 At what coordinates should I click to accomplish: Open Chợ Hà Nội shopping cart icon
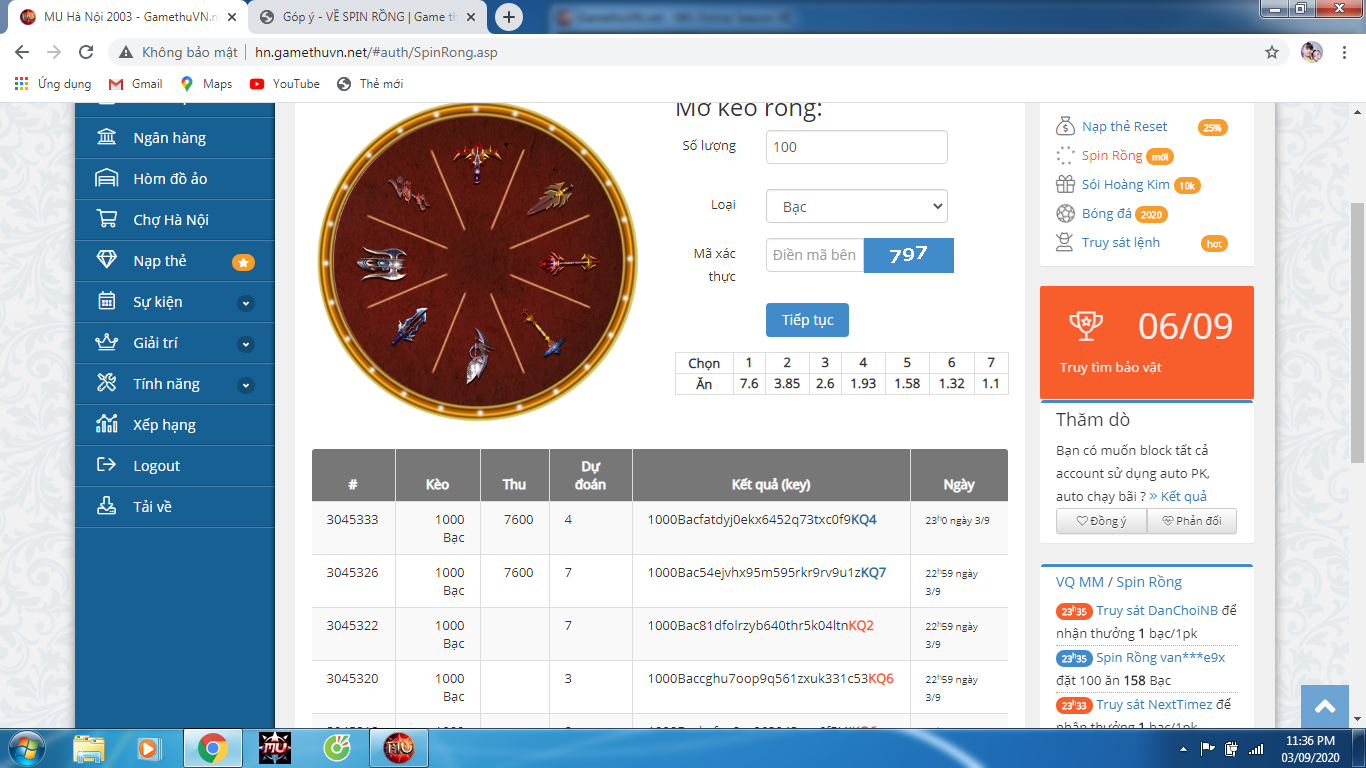point(106,220)
